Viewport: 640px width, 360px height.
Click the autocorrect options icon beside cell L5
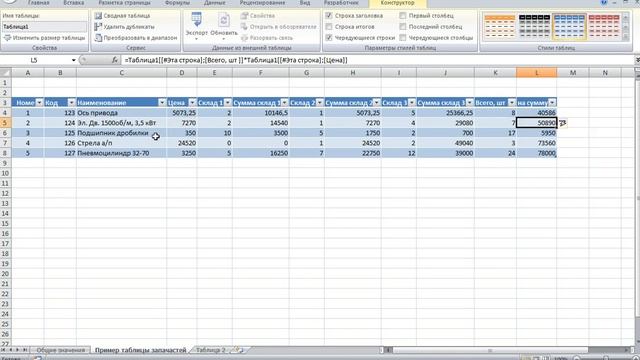(x=563, y=123)
